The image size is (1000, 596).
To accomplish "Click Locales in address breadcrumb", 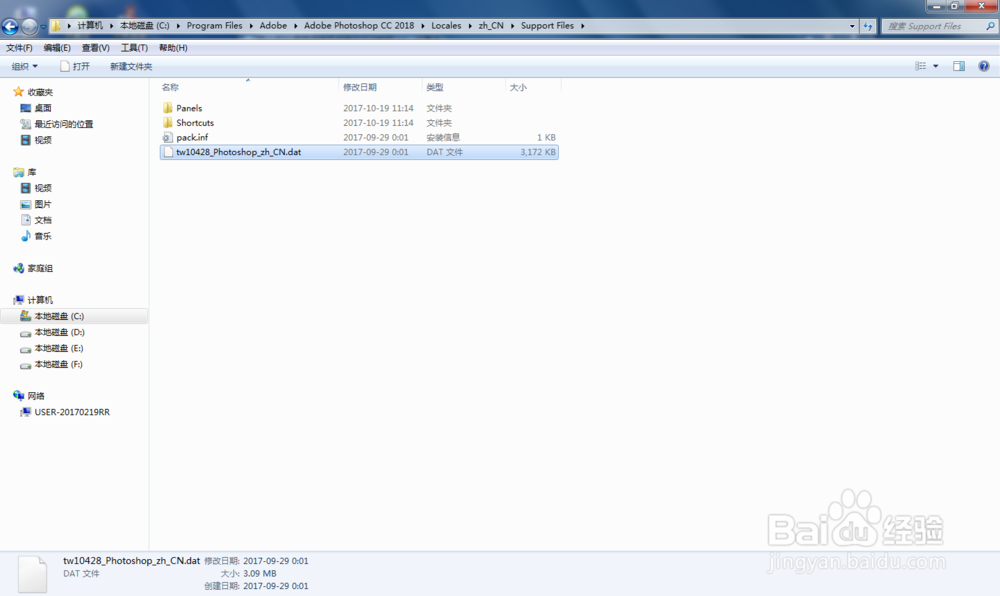I will click(x=446, y=25).
